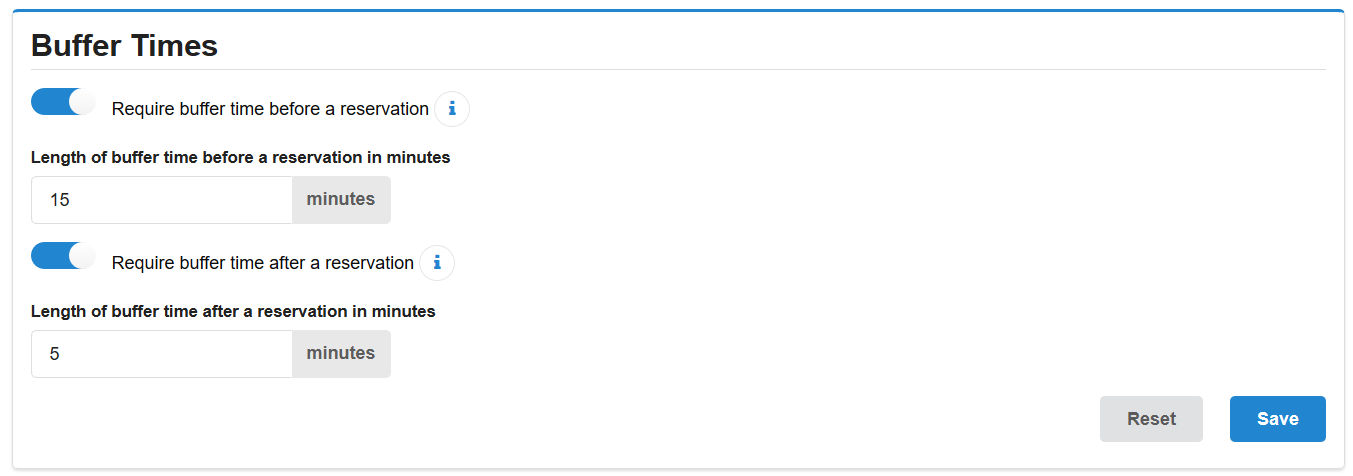The height and width of the screenshot is (476, 1353).
Task: Disable buffer time before a reservation
Action: pyautogui.click(x=63, y=102)
